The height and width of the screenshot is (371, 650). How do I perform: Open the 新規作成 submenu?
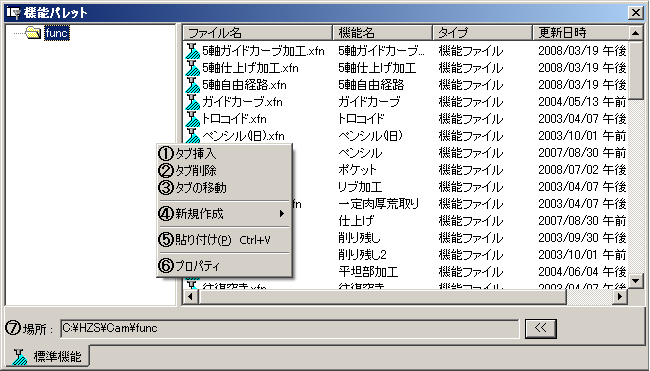[x=224, y=213]
